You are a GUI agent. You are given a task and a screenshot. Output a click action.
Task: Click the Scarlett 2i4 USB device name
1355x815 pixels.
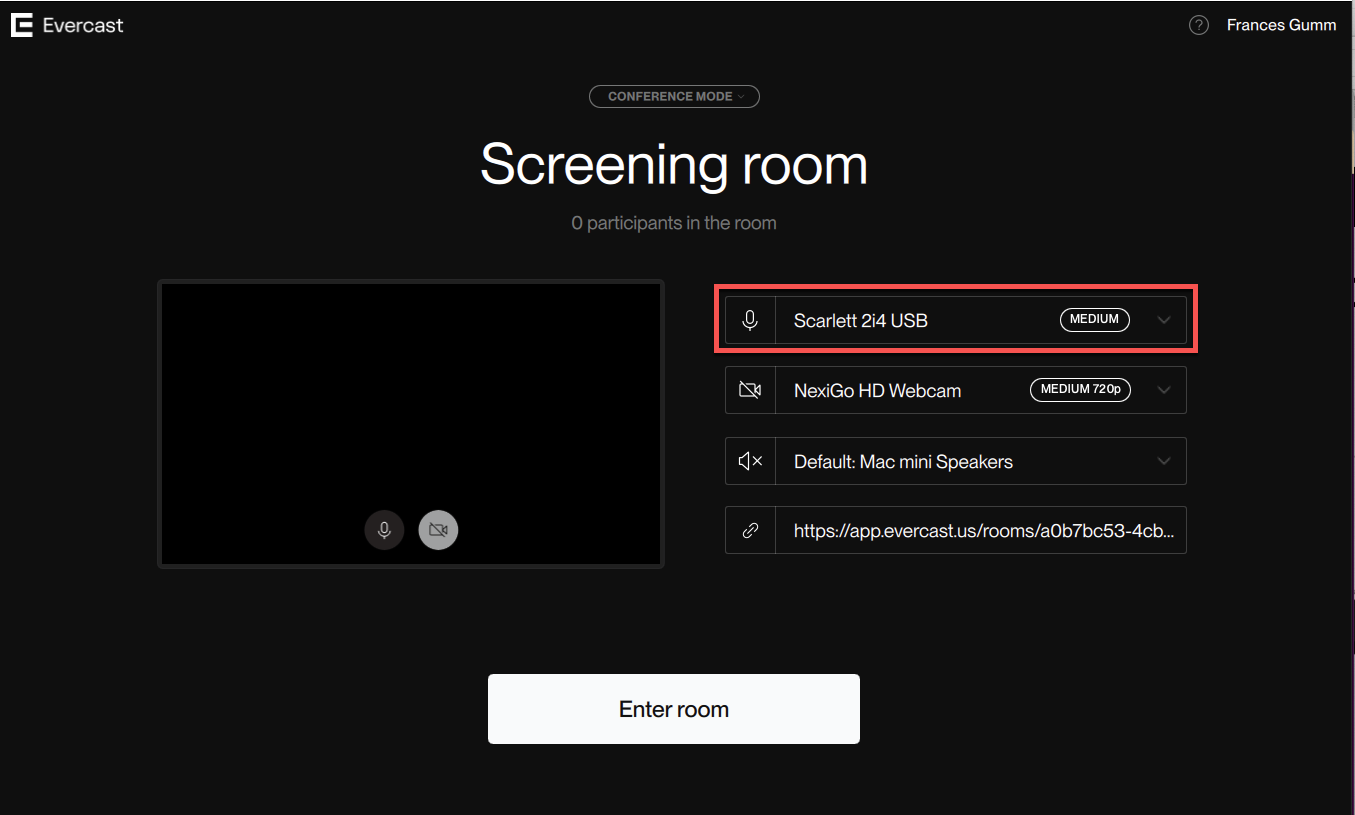click(861, 320)
